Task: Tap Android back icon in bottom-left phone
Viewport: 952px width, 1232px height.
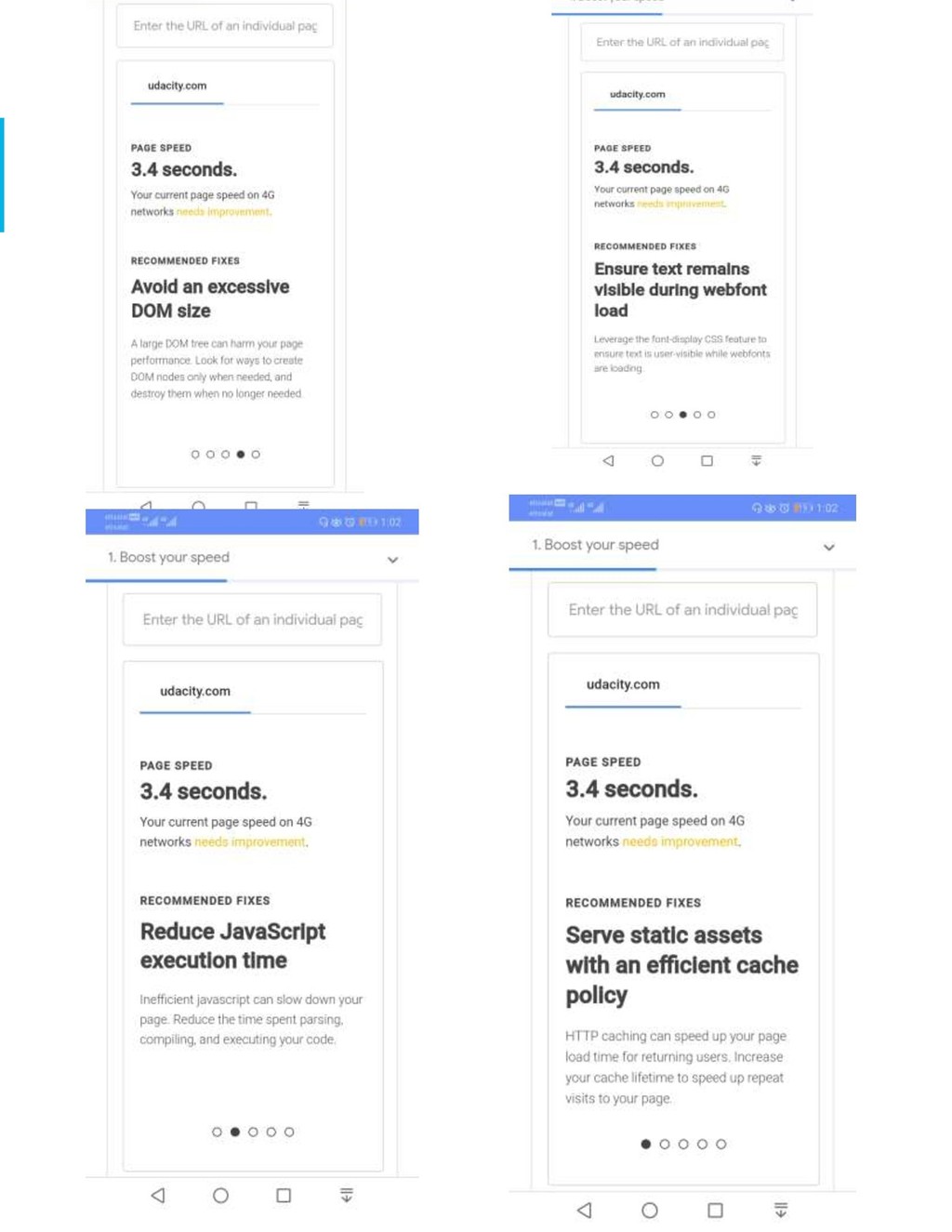Action: click(x=158, y=1195)
